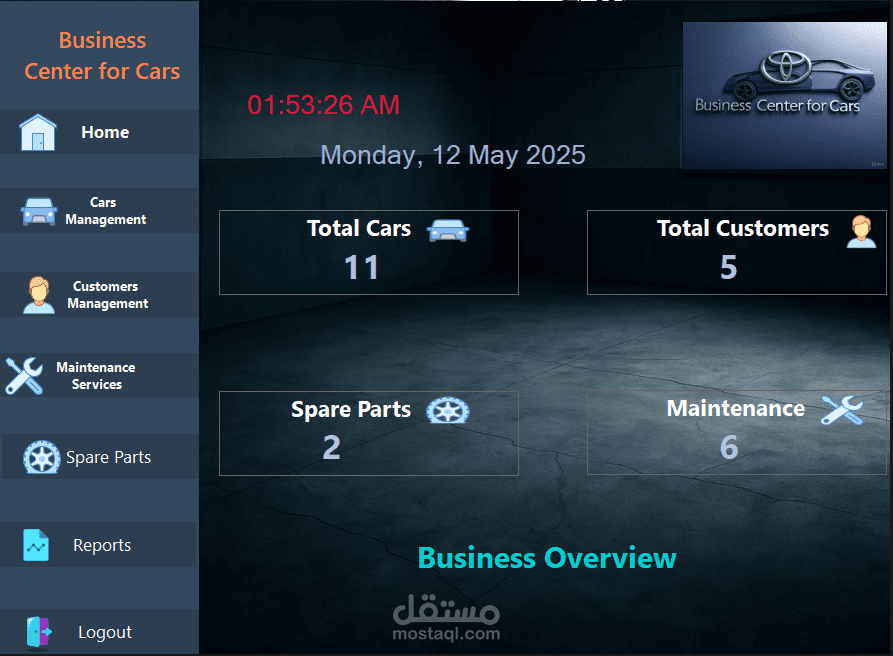Click the Business Center for Cars logo image
The image size is (893, 656).
pos(784,95)
